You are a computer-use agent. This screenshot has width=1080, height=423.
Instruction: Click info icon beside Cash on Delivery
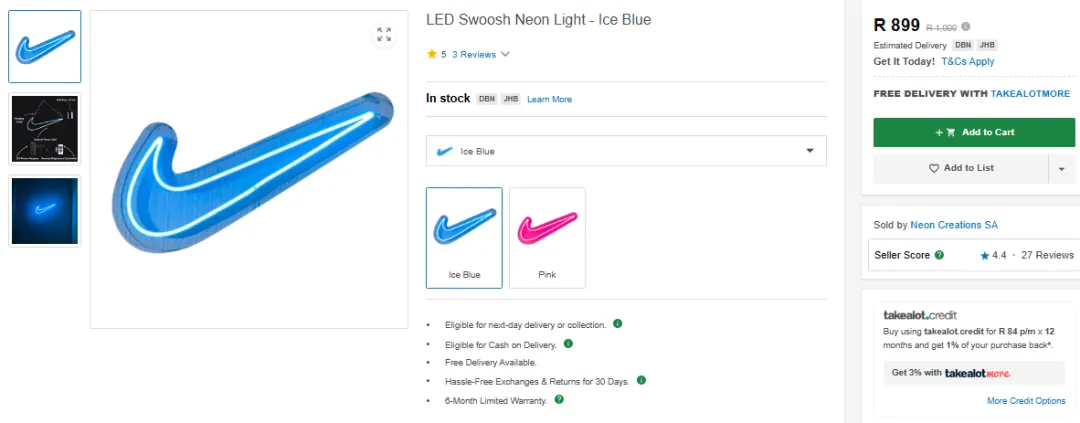coord(568,343)
